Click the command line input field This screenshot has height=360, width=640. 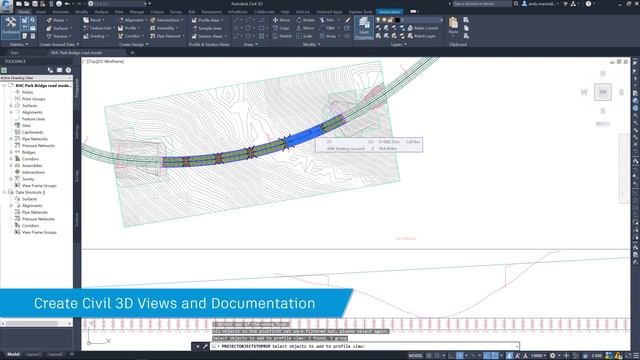coord(364,346)
